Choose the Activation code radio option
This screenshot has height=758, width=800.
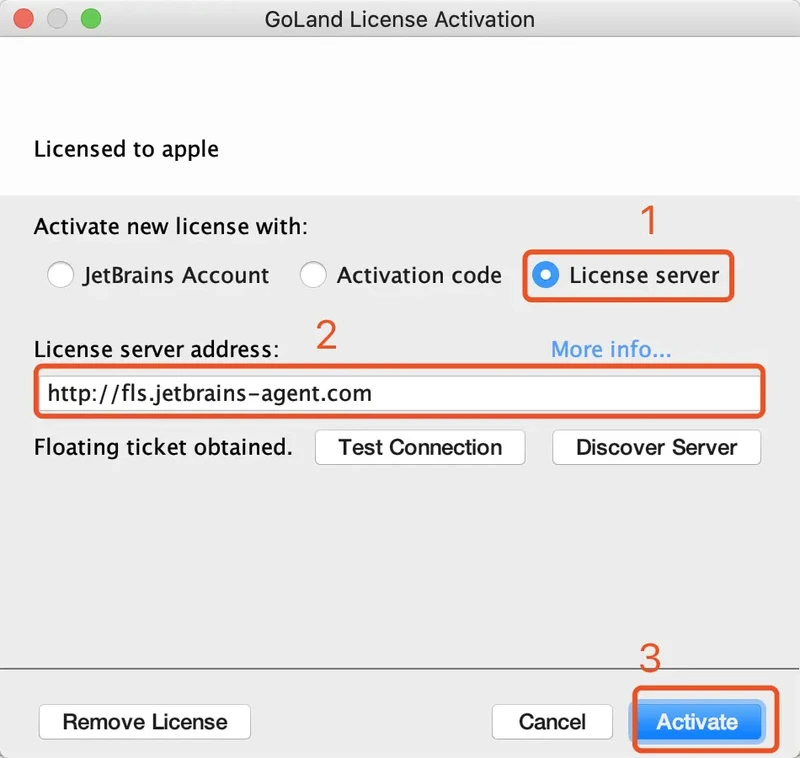(314, 275)
